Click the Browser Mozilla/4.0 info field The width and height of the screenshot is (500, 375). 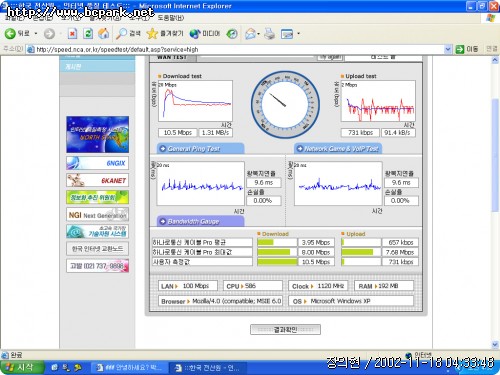220,301
